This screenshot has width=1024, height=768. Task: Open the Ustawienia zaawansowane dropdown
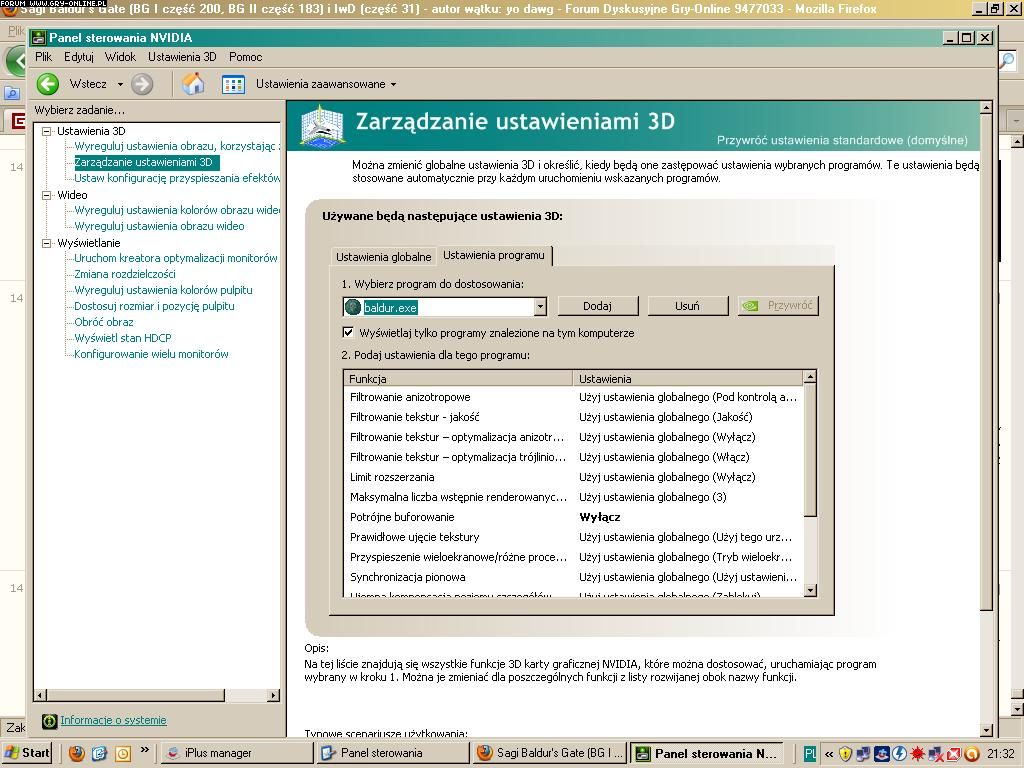tap(326, 84)
